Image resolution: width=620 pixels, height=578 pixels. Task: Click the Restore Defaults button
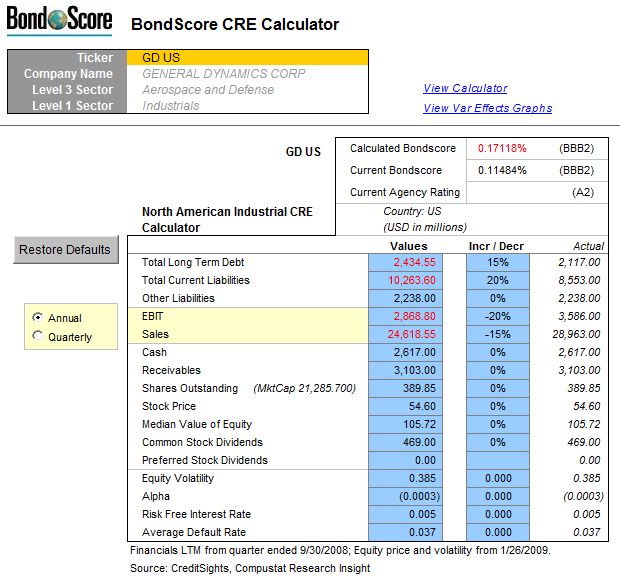click(66, 249)
